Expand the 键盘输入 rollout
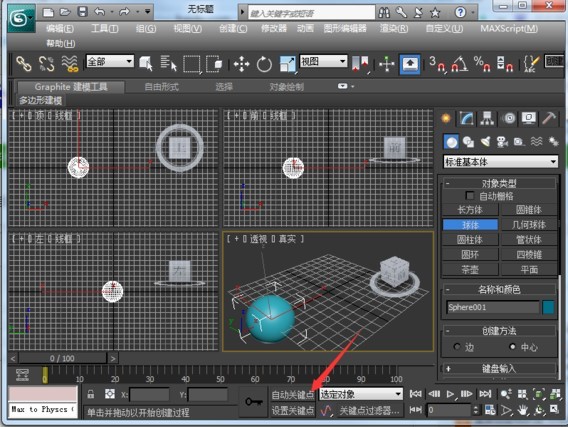The width and height of the screenshot is (568, 427). coord(499,369)
